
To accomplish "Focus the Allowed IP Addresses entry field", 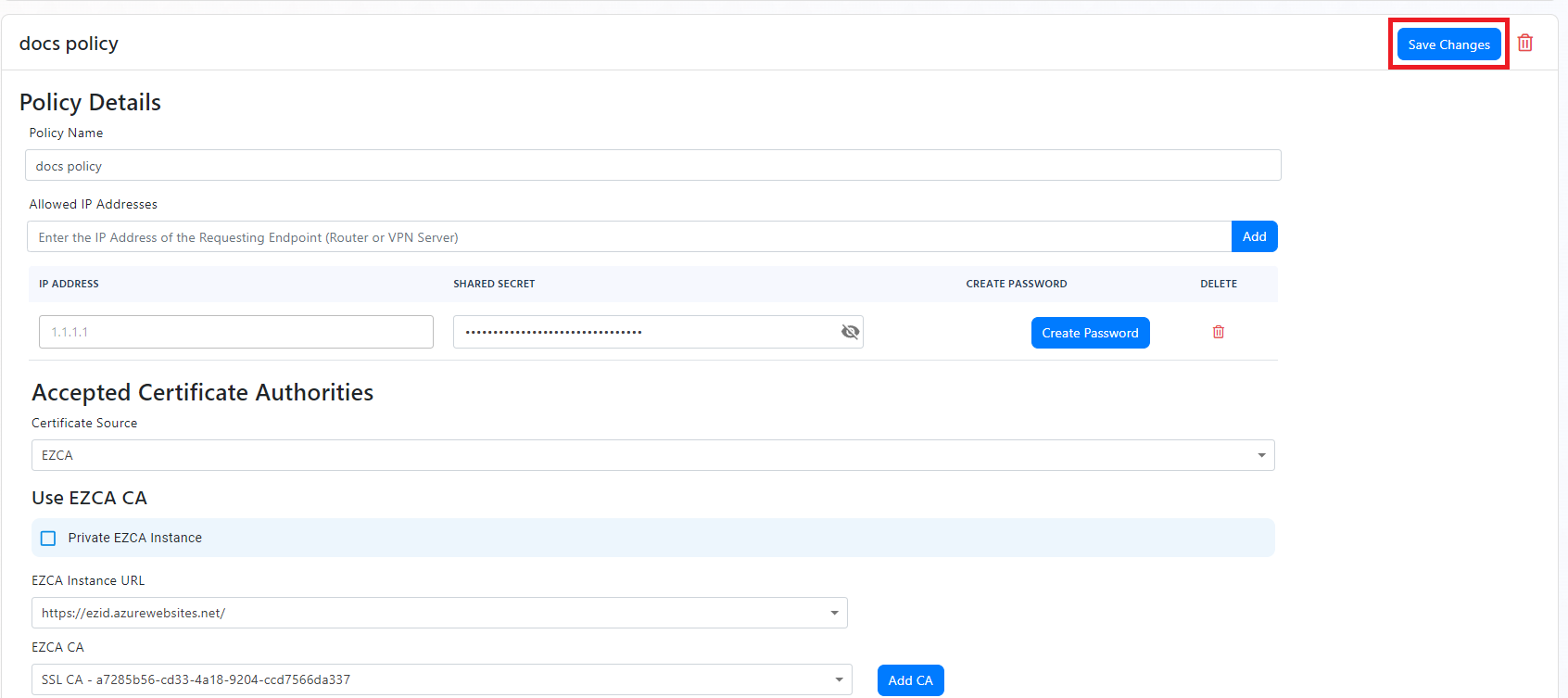I will pyautogui.click(x=629, y=236).
